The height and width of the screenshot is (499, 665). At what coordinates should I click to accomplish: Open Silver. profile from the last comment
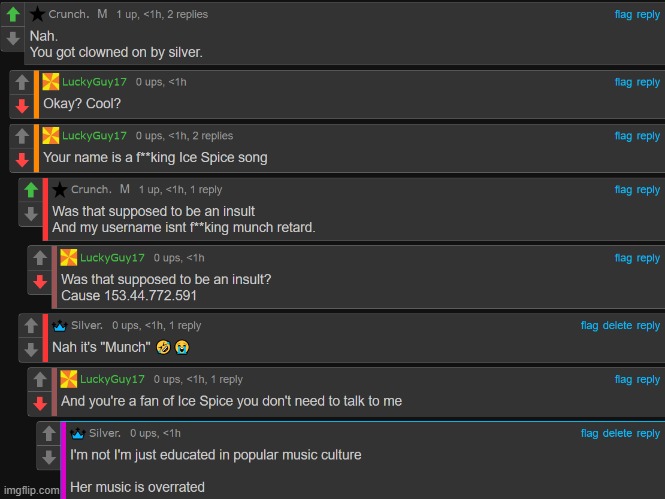(105, 433)
